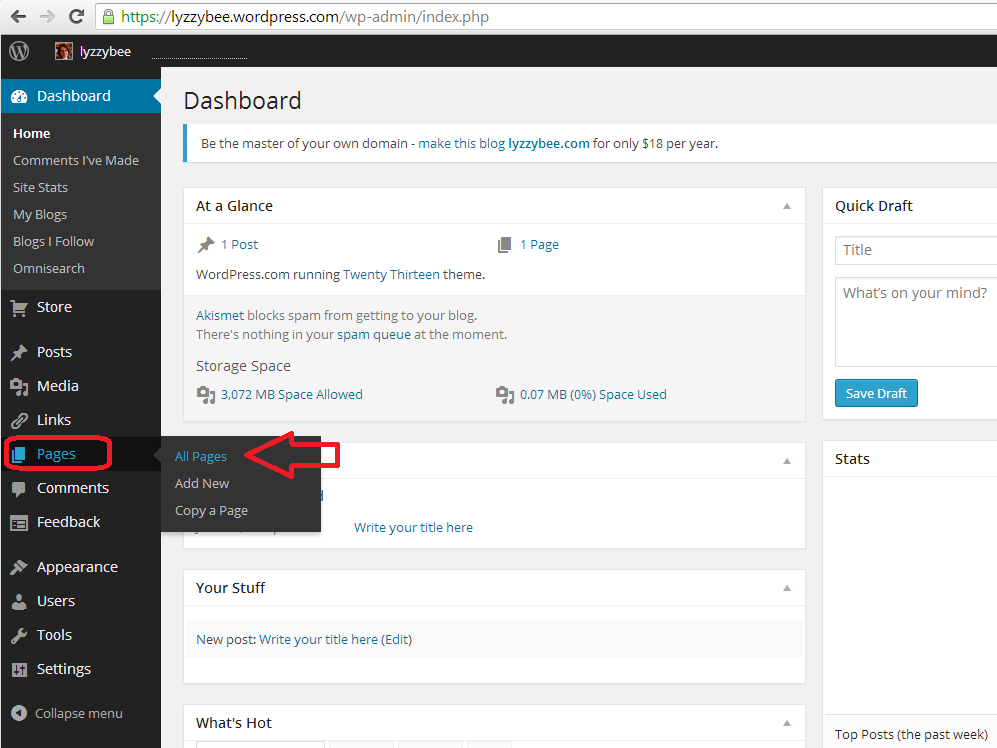Click the Comments speech bubble icon
997x748 pixels.
pos(19,488)
